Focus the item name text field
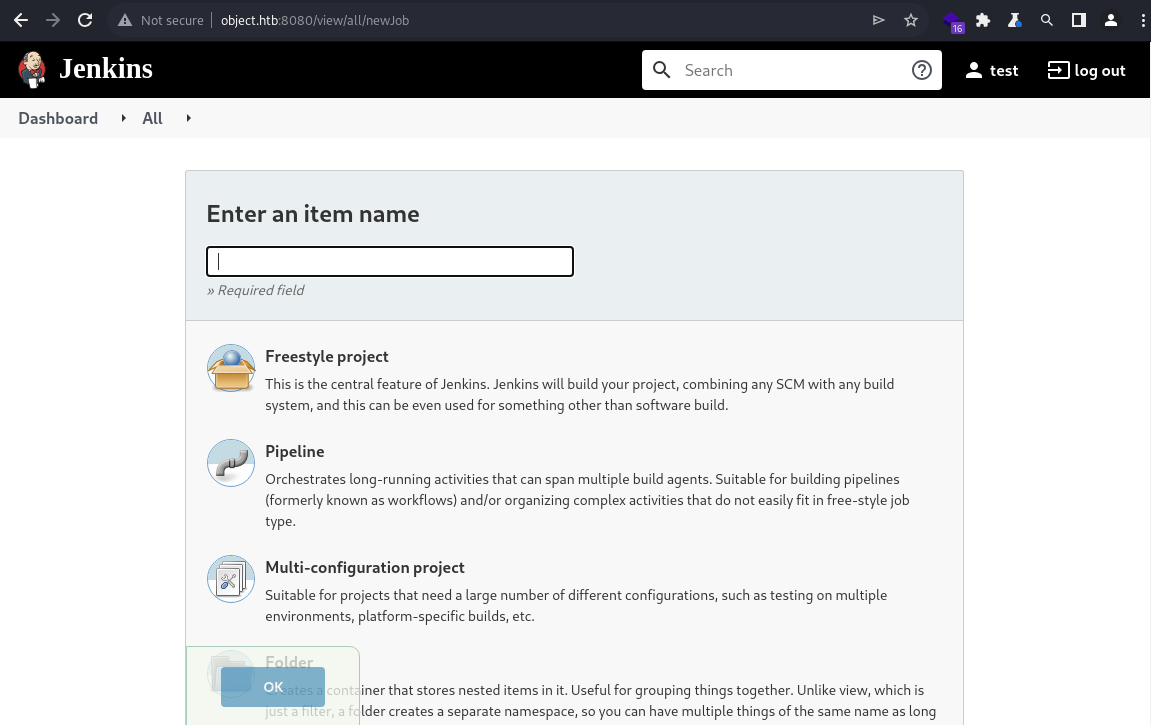Viewport: 1151px width, 725px height. click(x=390, y=261)
